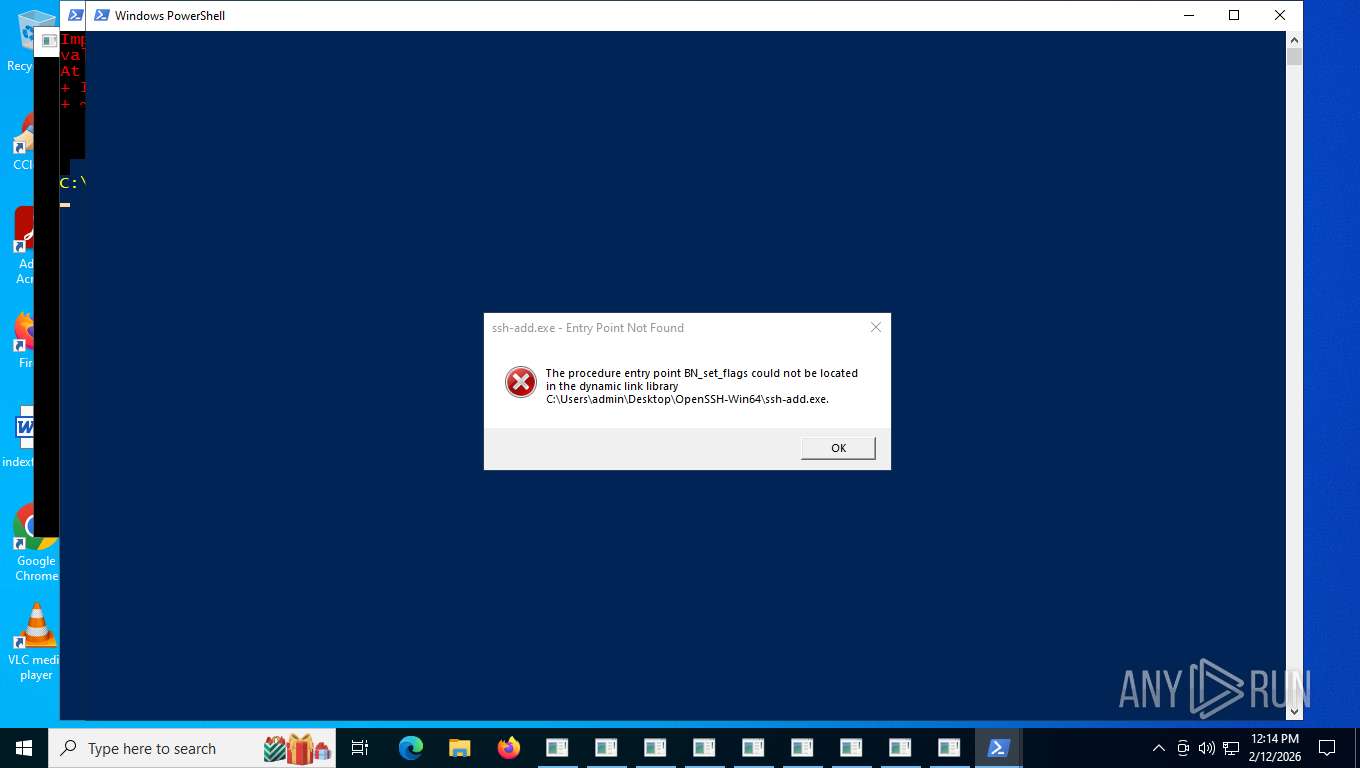Image resolution: width=1360 pixels, height=768 pixels.
Task: Select the active PowerShell taskbar button
Action: (x=998, y=748)
